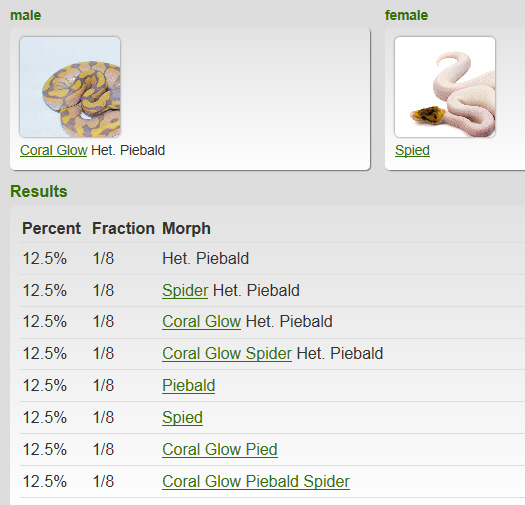This screenshot has height=505, width=525.
Task: Select the Het. Piebald result row text
Action: [205, 258]
